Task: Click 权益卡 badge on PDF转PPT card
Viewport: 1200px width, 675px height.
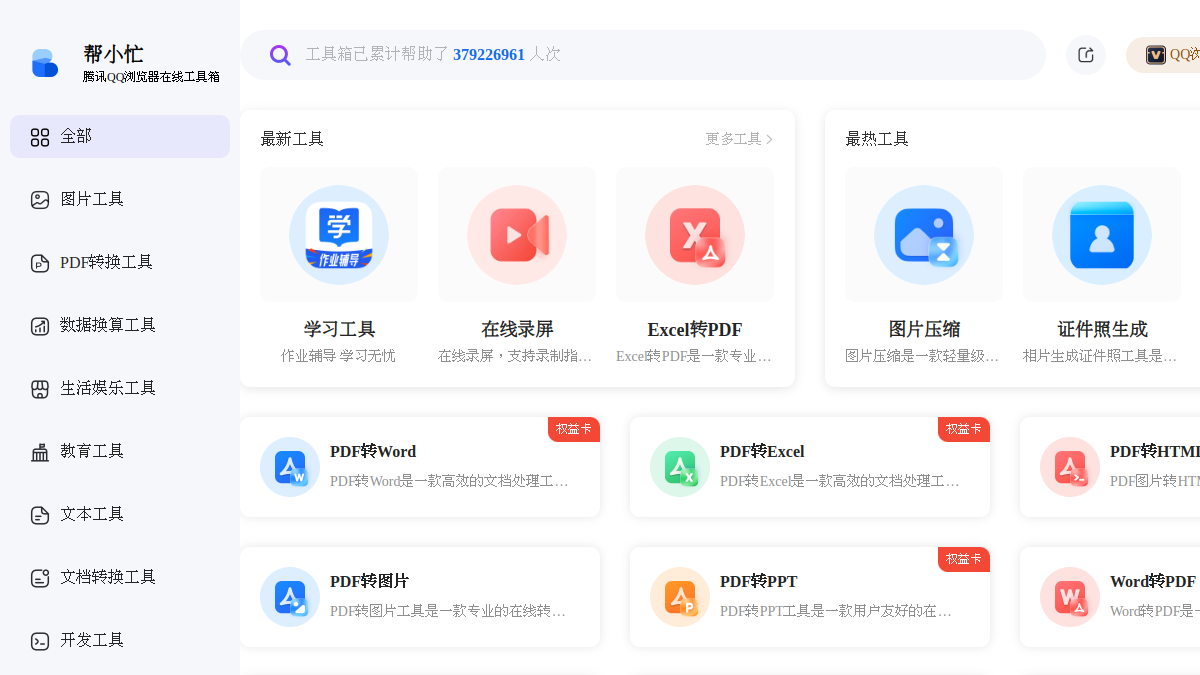Action: click(x=964, y=559)
